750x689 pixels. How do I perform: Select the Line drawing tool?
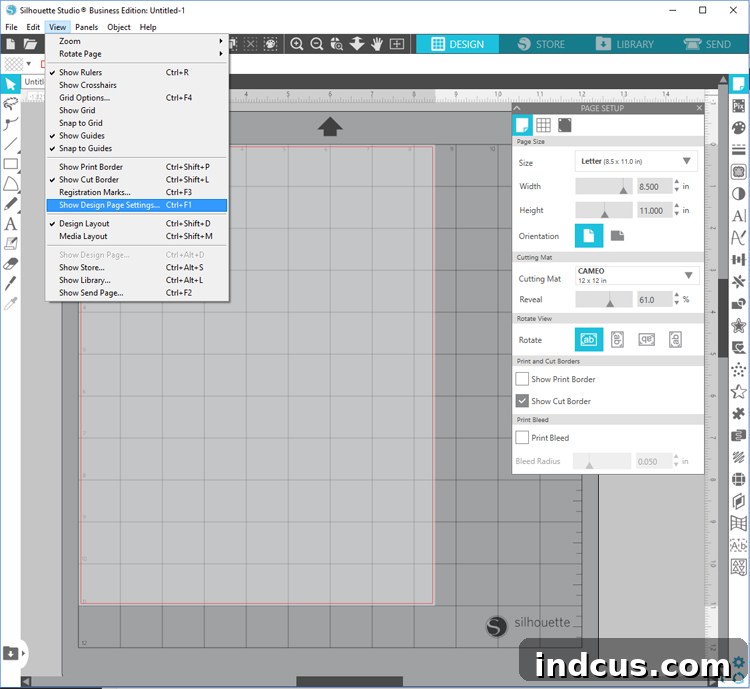(11, 144)
